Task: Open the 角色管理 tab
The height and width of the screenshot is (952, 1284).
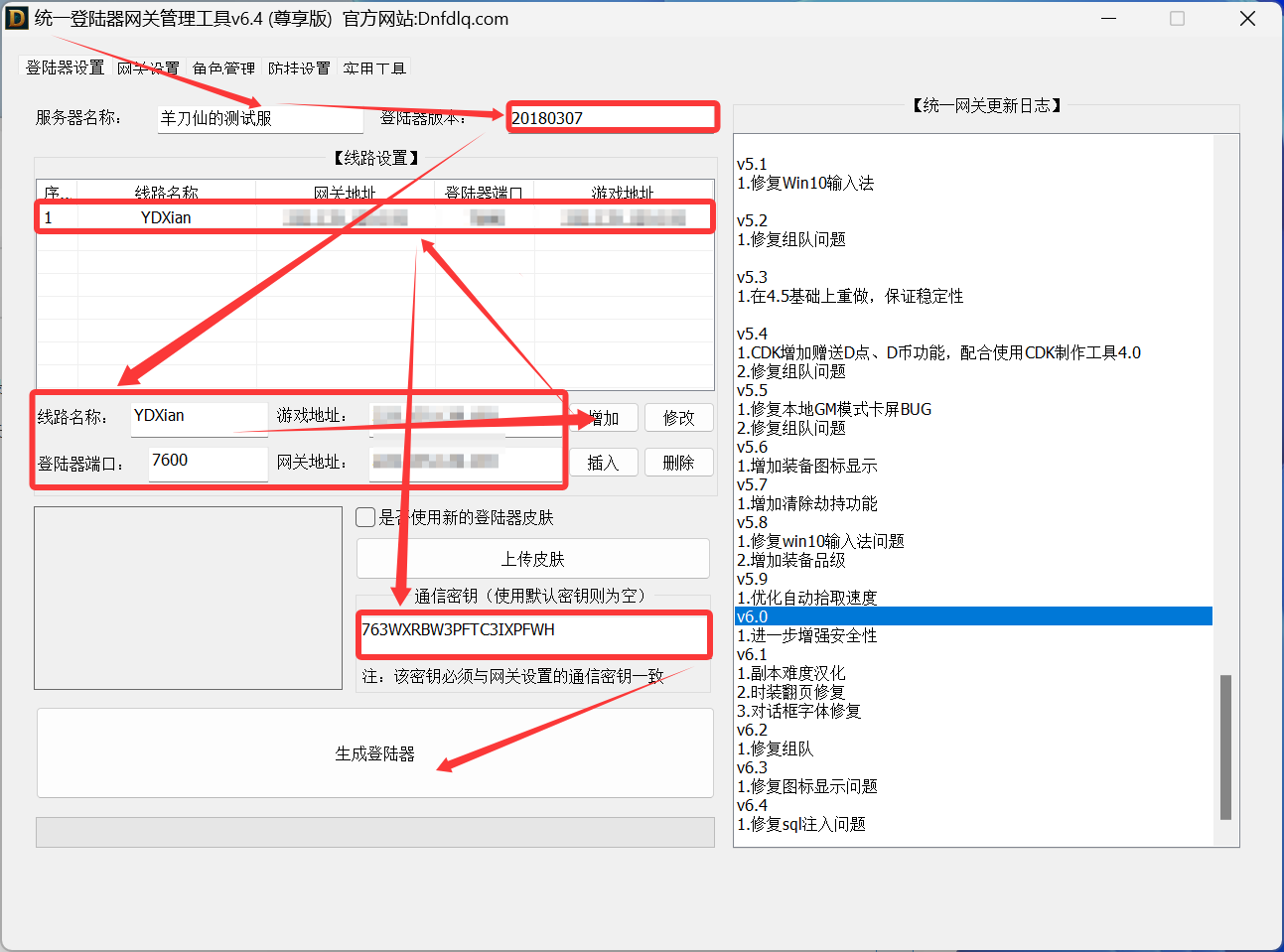Action: click(222, 68)
